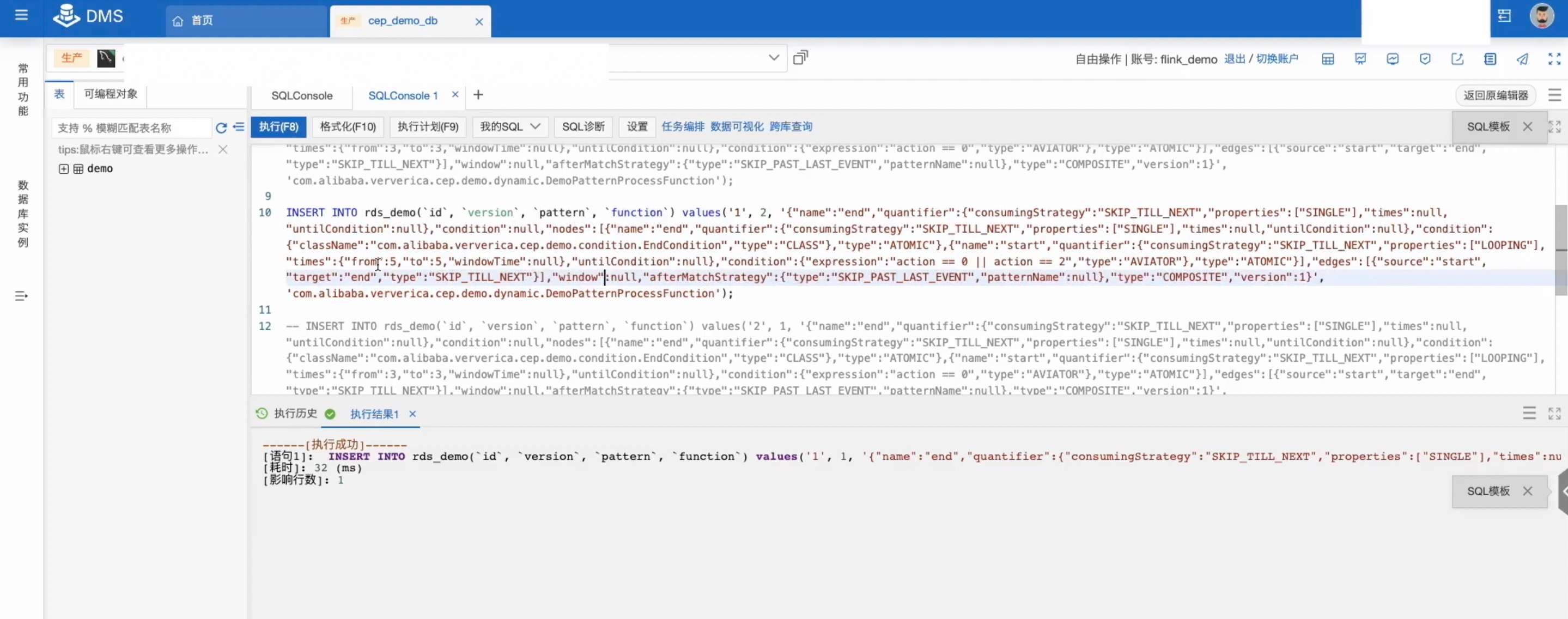Open the 我的SQL dropdown
The image size is (1568, 619).
(x=509, y=126)
